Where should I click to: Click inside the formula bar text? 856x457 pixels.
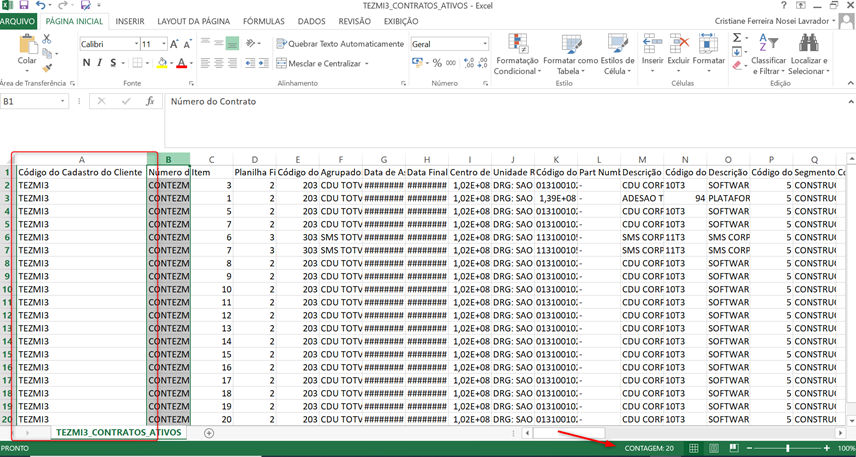pyautogui.click(x=213, y=102)
